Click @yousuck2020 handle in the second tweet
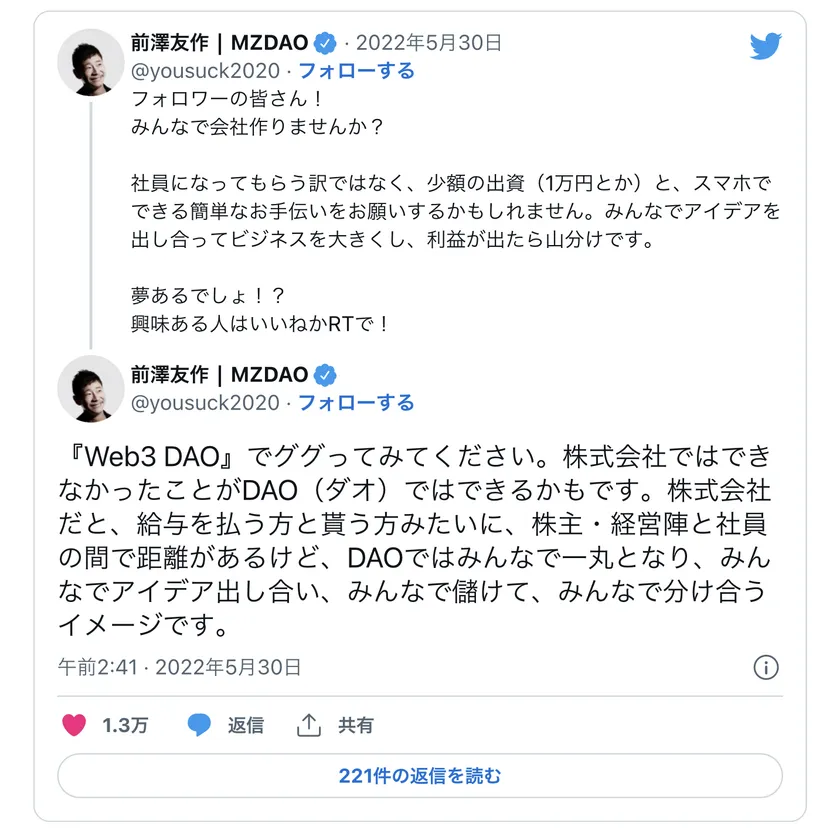This screenshot has width=840, height=833. [x=205, y=402]
